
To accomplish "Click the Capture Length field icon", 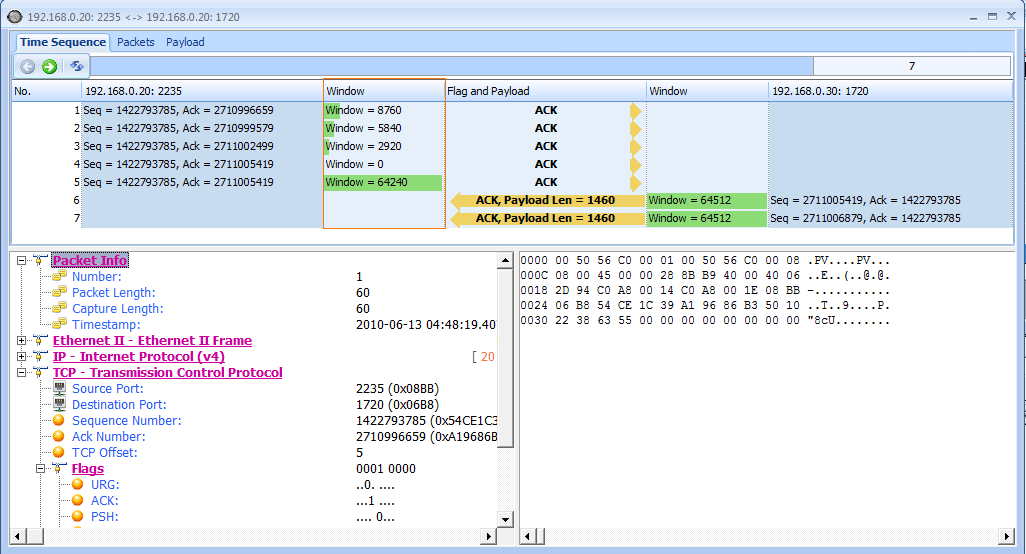I will pyautogui.click(x=60, y=307).
